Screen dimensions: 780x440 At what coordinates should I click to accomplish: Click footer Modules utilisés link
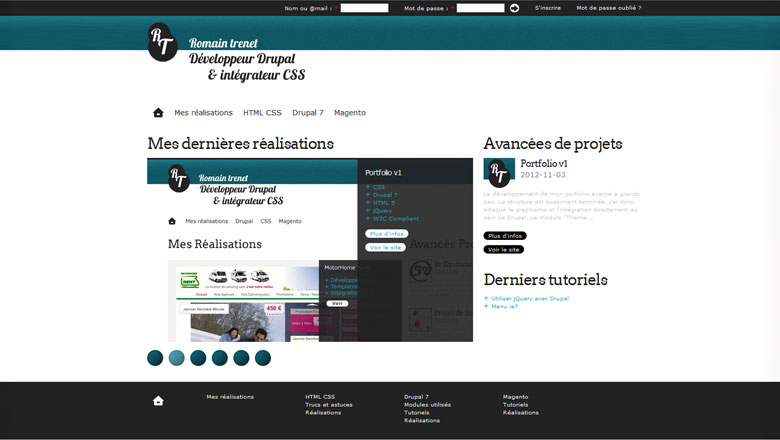[427, 405]
